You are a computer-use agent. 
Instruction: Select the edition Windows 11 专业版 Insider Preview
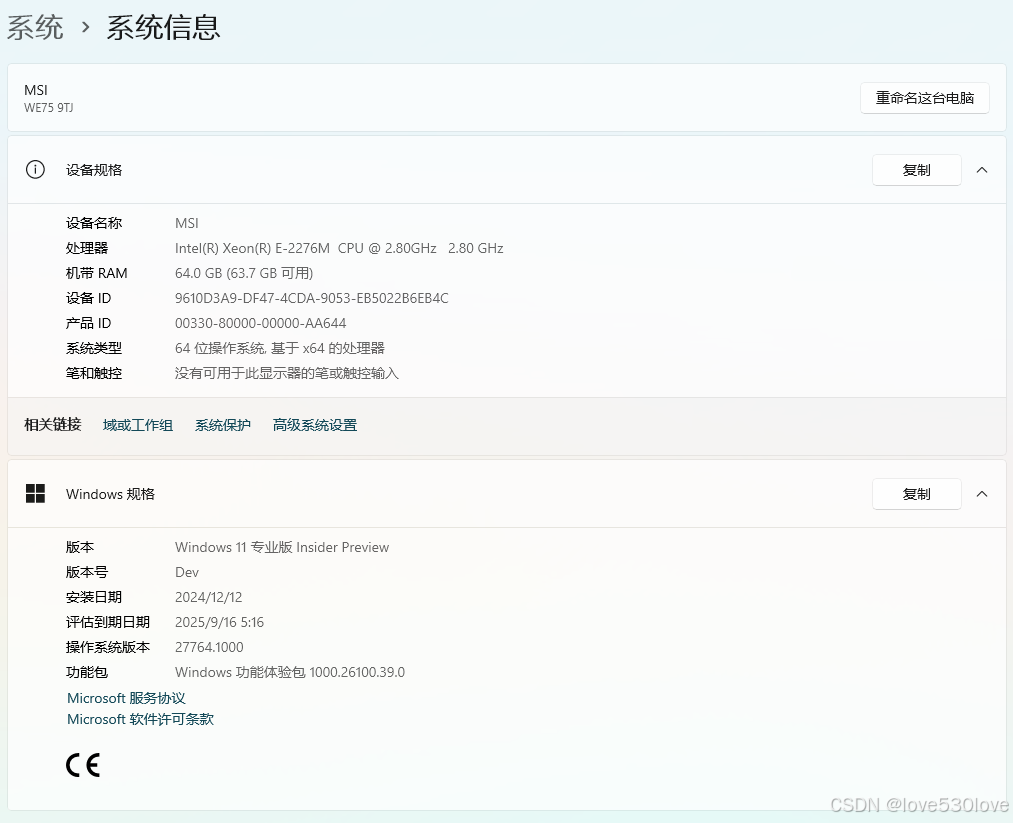(282, 547)
